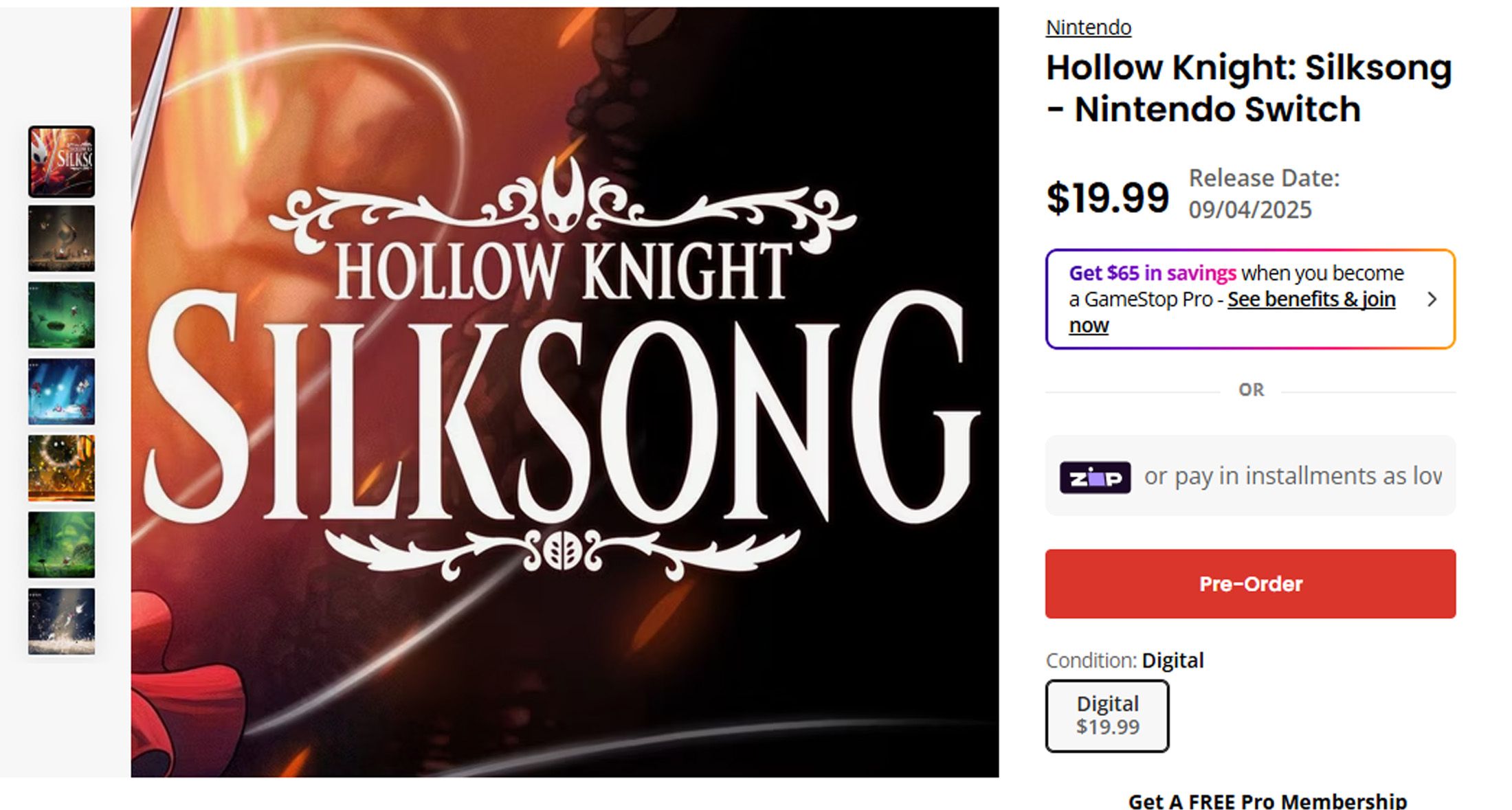Select the first Silksong cover art thumbnail
The width and height of the screenshot is (1512, 810).
[61, 161]
